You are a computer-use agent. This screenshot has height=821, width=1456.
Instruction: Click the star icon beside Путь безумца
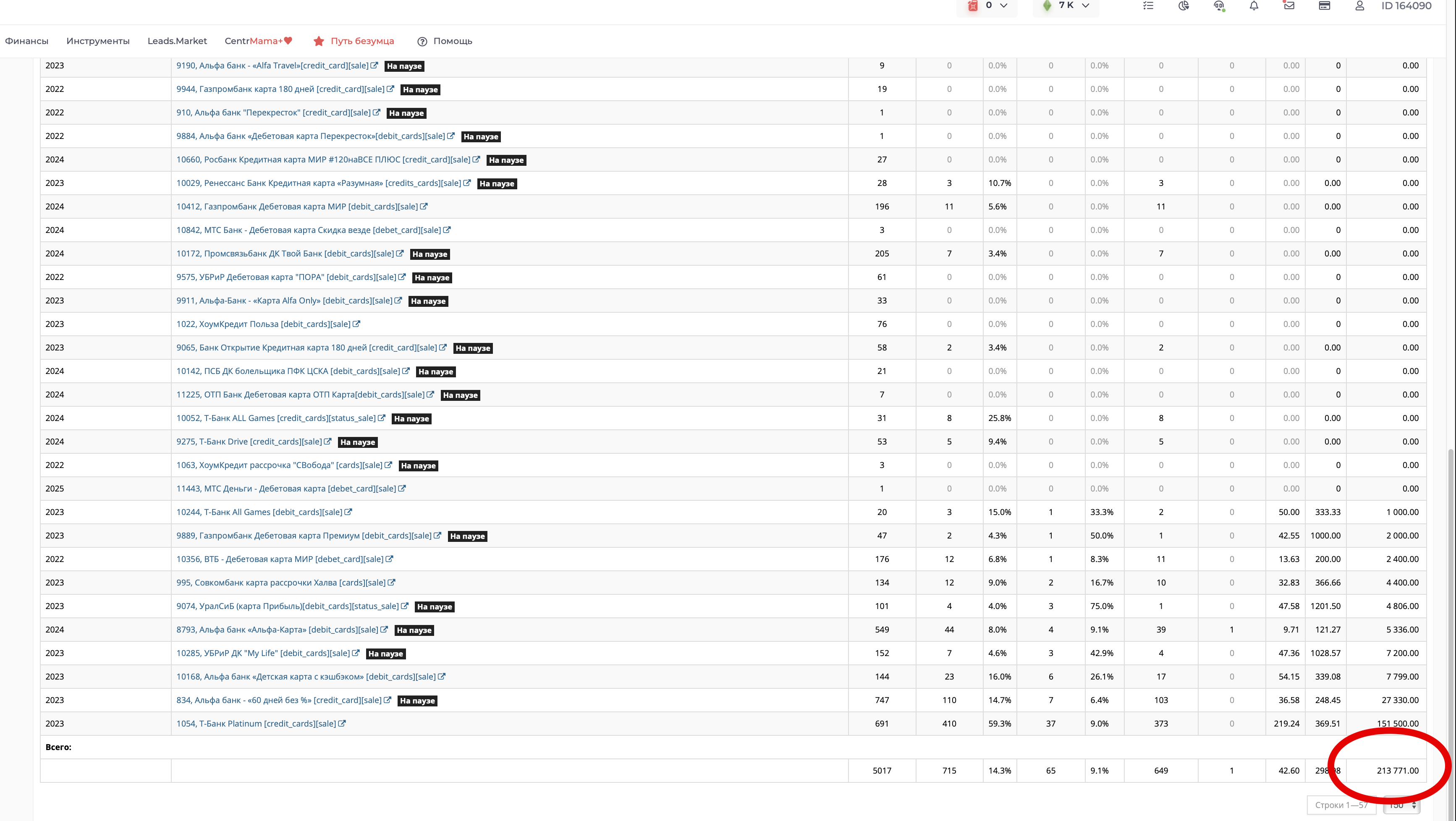(319, 41)
